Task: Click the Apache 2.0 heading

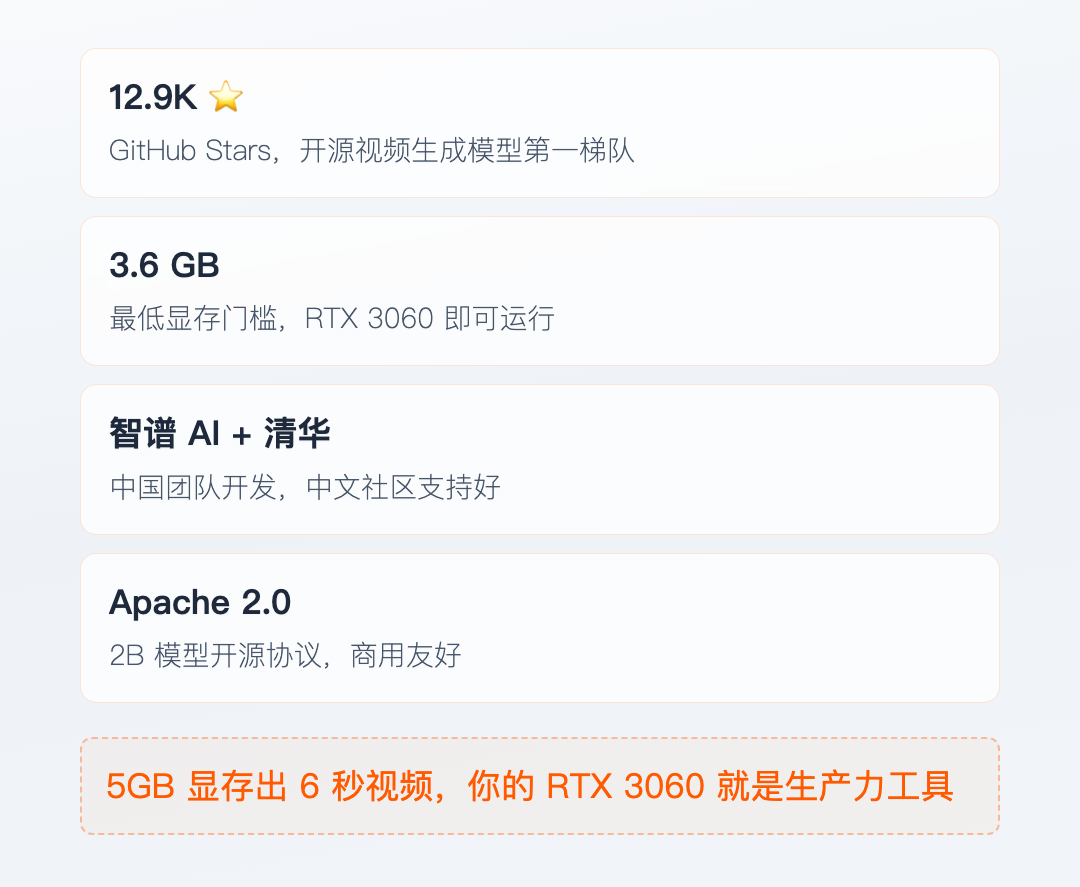Action: point(200,603)
